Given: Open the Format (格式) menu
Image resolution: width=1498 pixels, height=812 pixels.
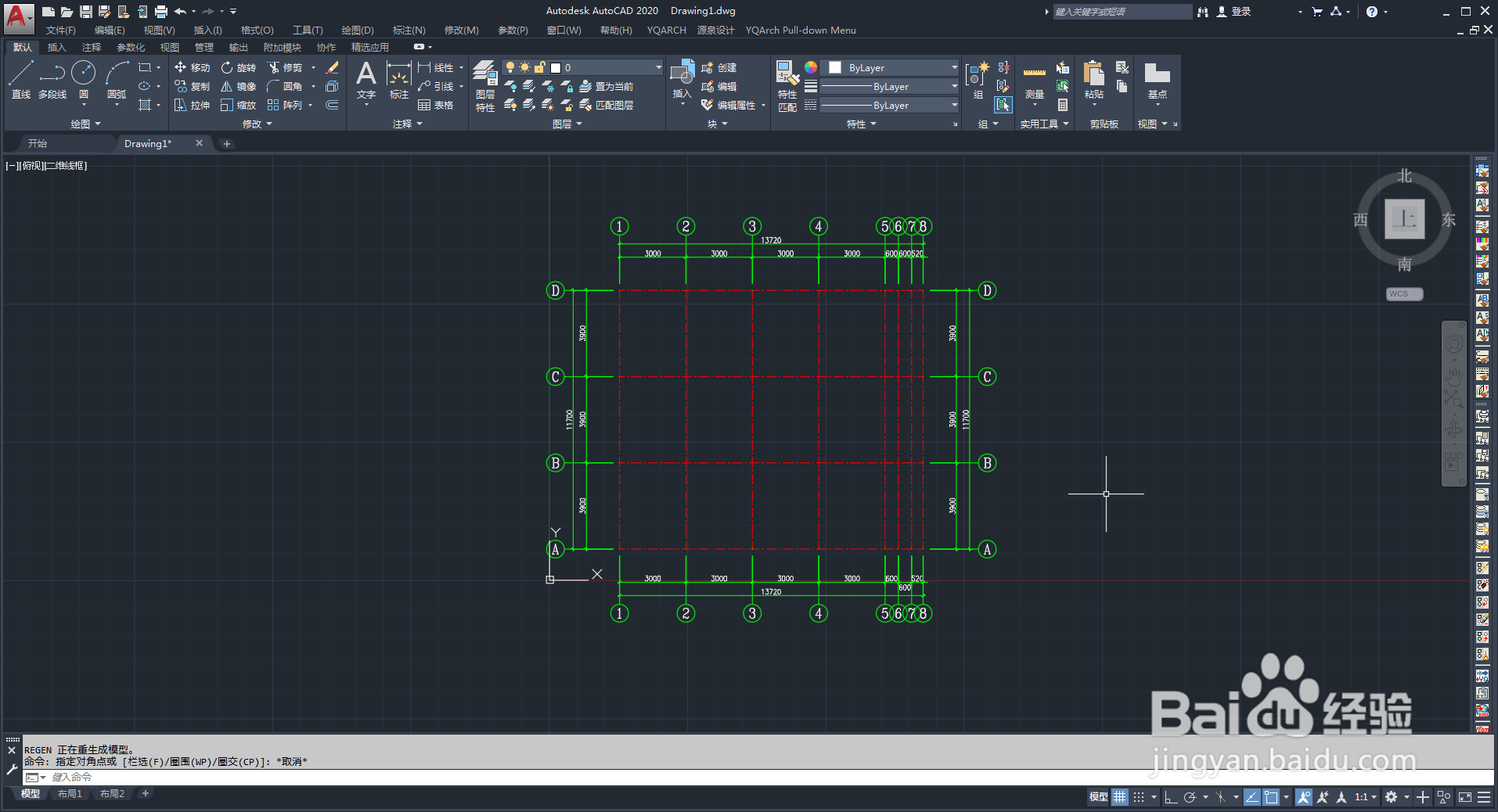Looking at the screenshot, I should (257, 31).
